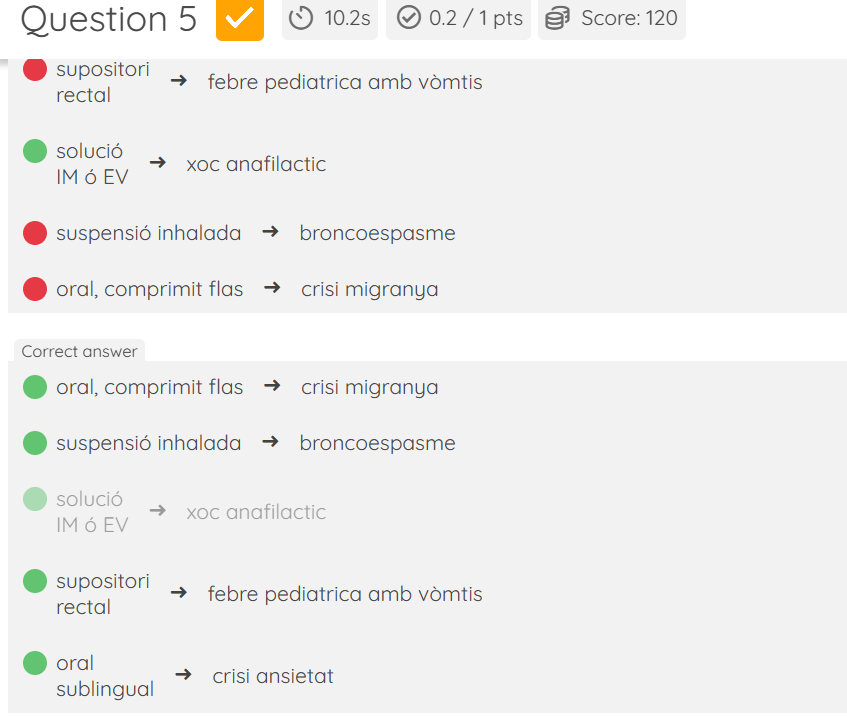Click the green dot beside 'oral sublingual'
The width and height of the screenshot is (847, 719).
(x=35, y=663)
